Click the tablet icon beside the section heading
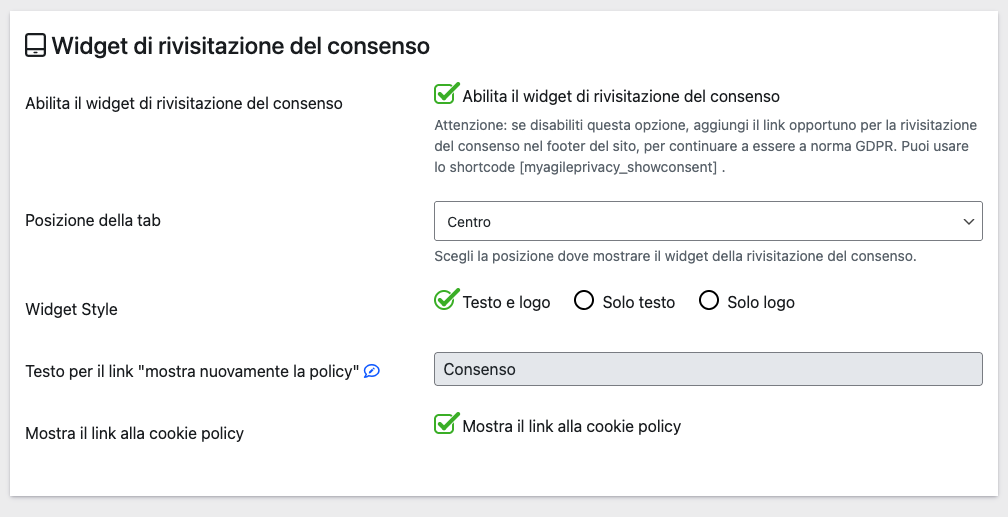Image resolution: width=1008 pixels, height=517 pixels. [x=35, y=46]
